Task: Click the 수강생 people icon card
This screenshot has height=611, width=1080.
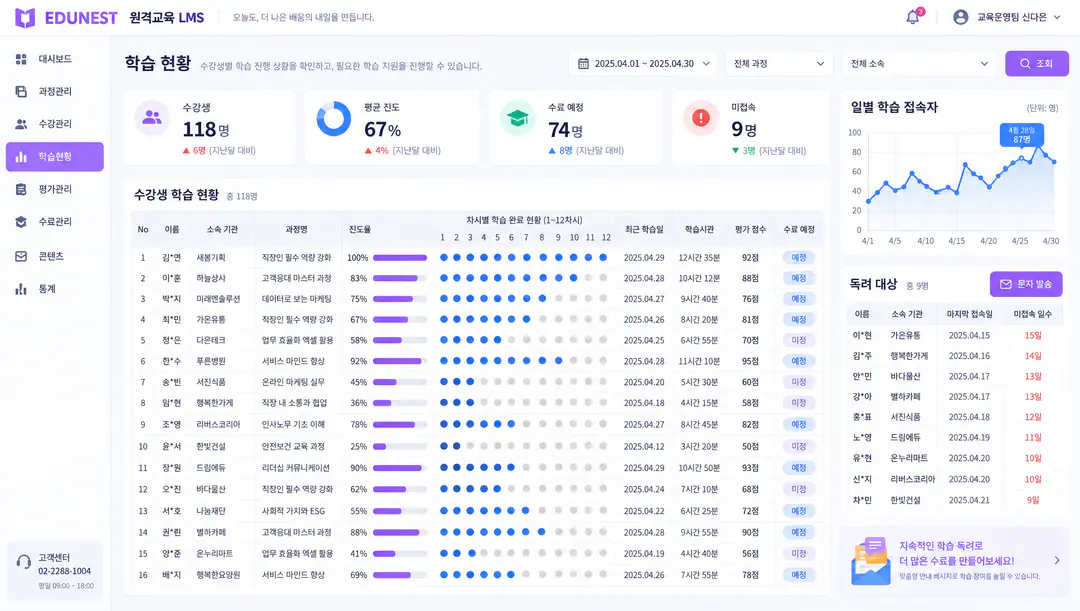Action: pyautogui.click(x=152, y=118)
